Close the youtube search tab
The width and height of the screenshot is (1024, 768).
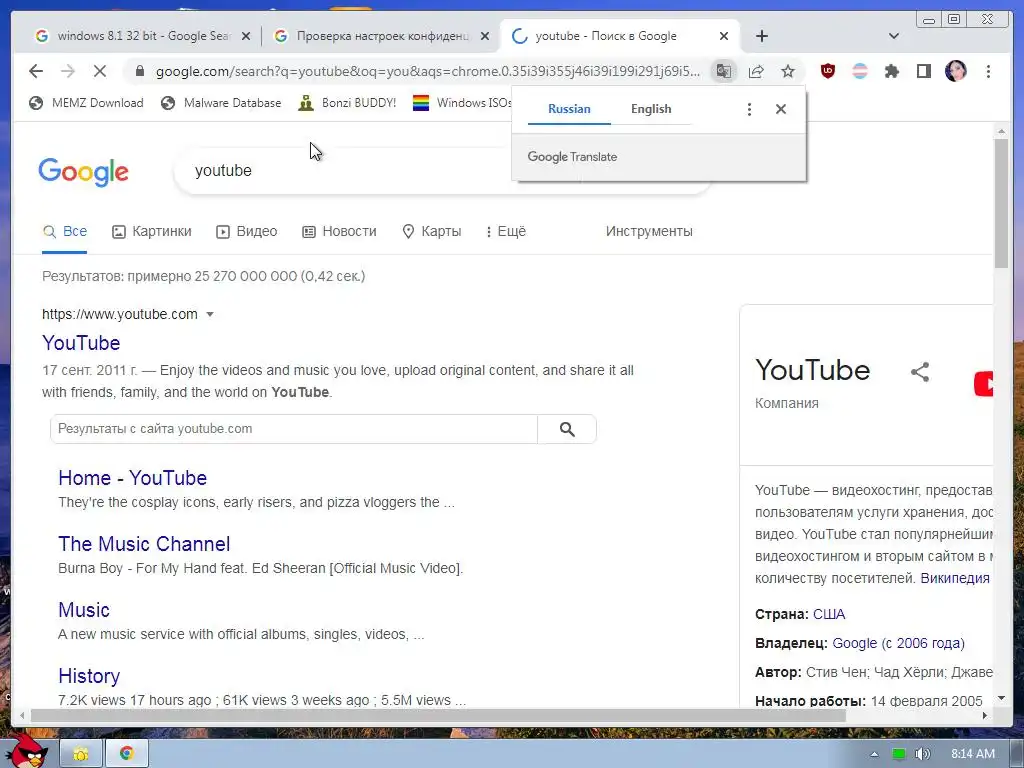click(724, 37)
